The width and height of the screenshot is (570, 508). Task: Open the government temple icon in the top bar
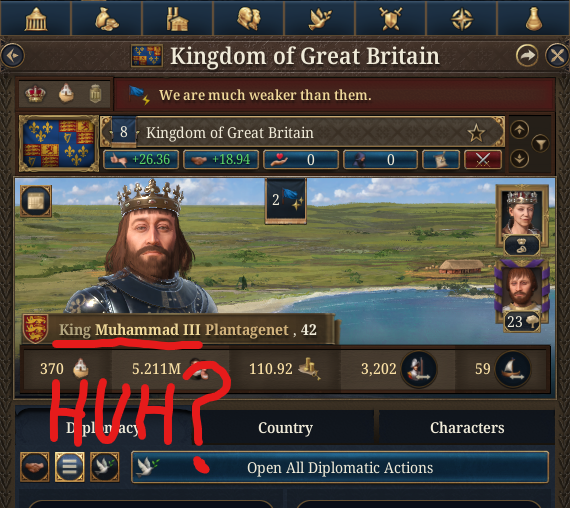tap(36, 18)
